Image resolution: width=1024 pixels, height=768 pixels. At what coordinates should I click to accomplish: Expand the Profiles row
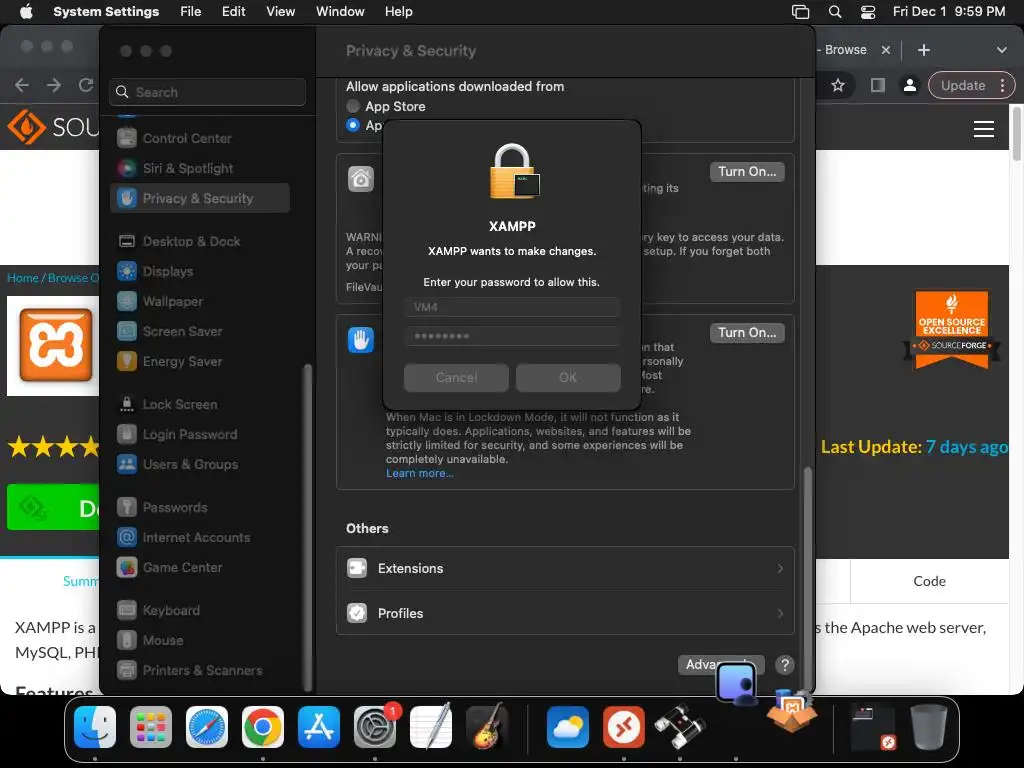(x=565, y=613)
